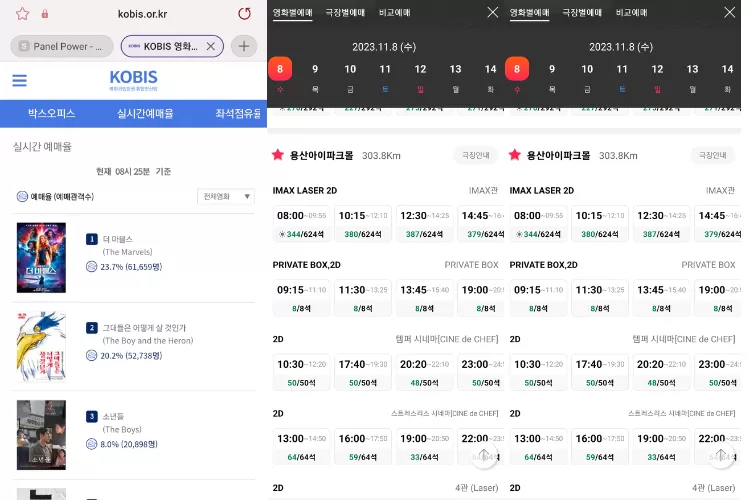Pick date 12 in middle booking panel

click(x=420, y=69)
